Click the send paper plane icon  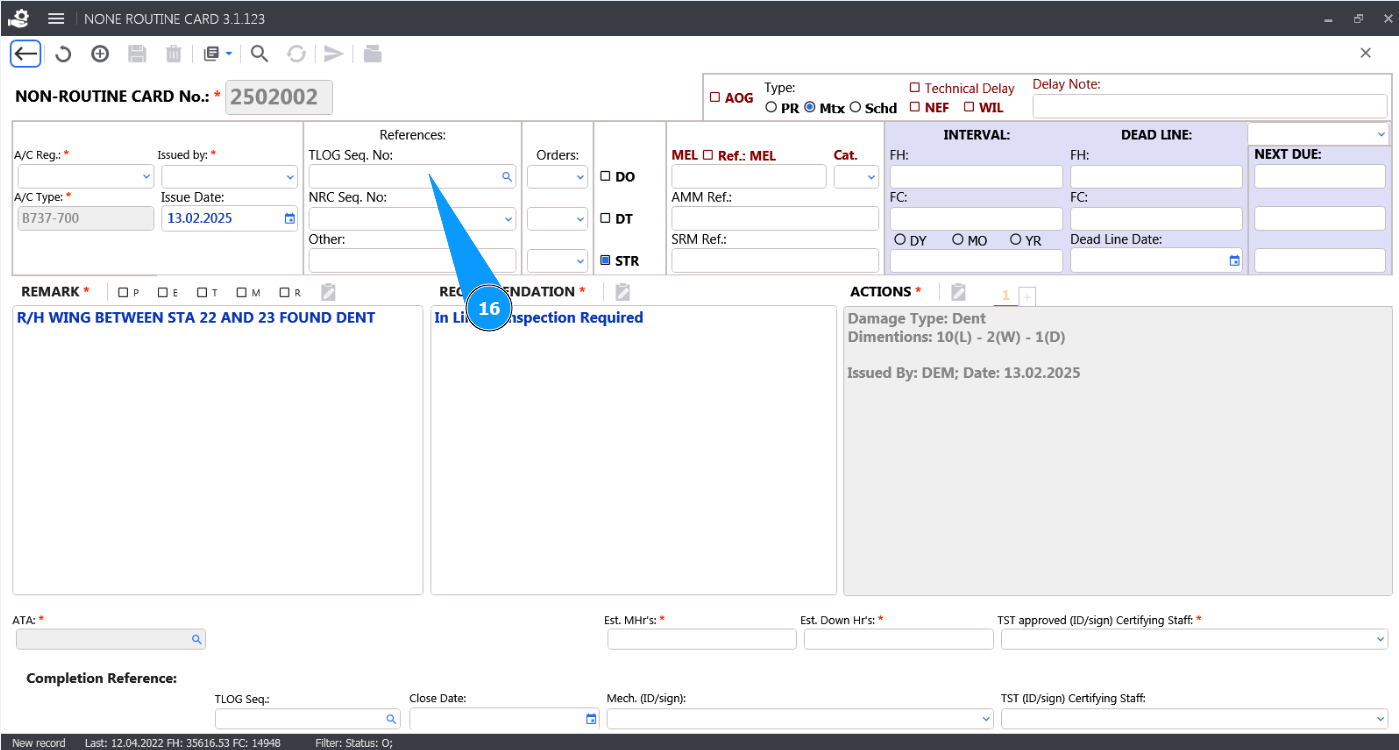pos(334,54)
